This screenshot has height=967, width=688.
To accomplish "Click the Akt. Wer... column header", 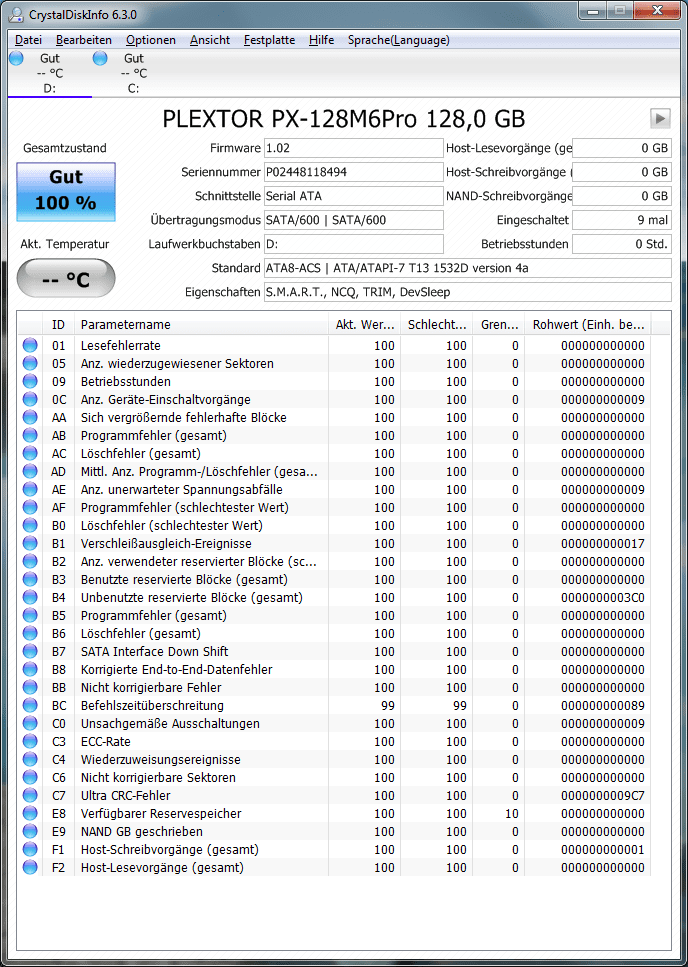I will [364, 324].
